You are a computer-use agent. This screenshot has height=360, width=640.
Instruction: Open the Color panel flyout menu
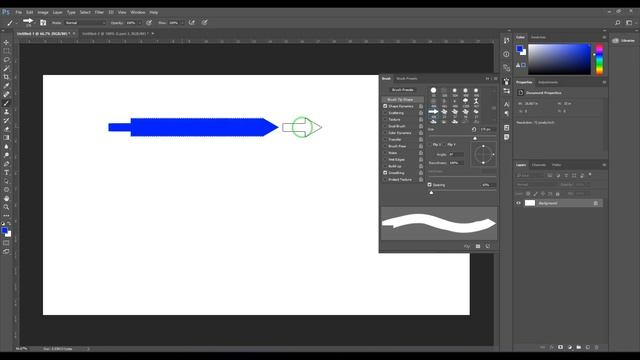tap(604, 37)
